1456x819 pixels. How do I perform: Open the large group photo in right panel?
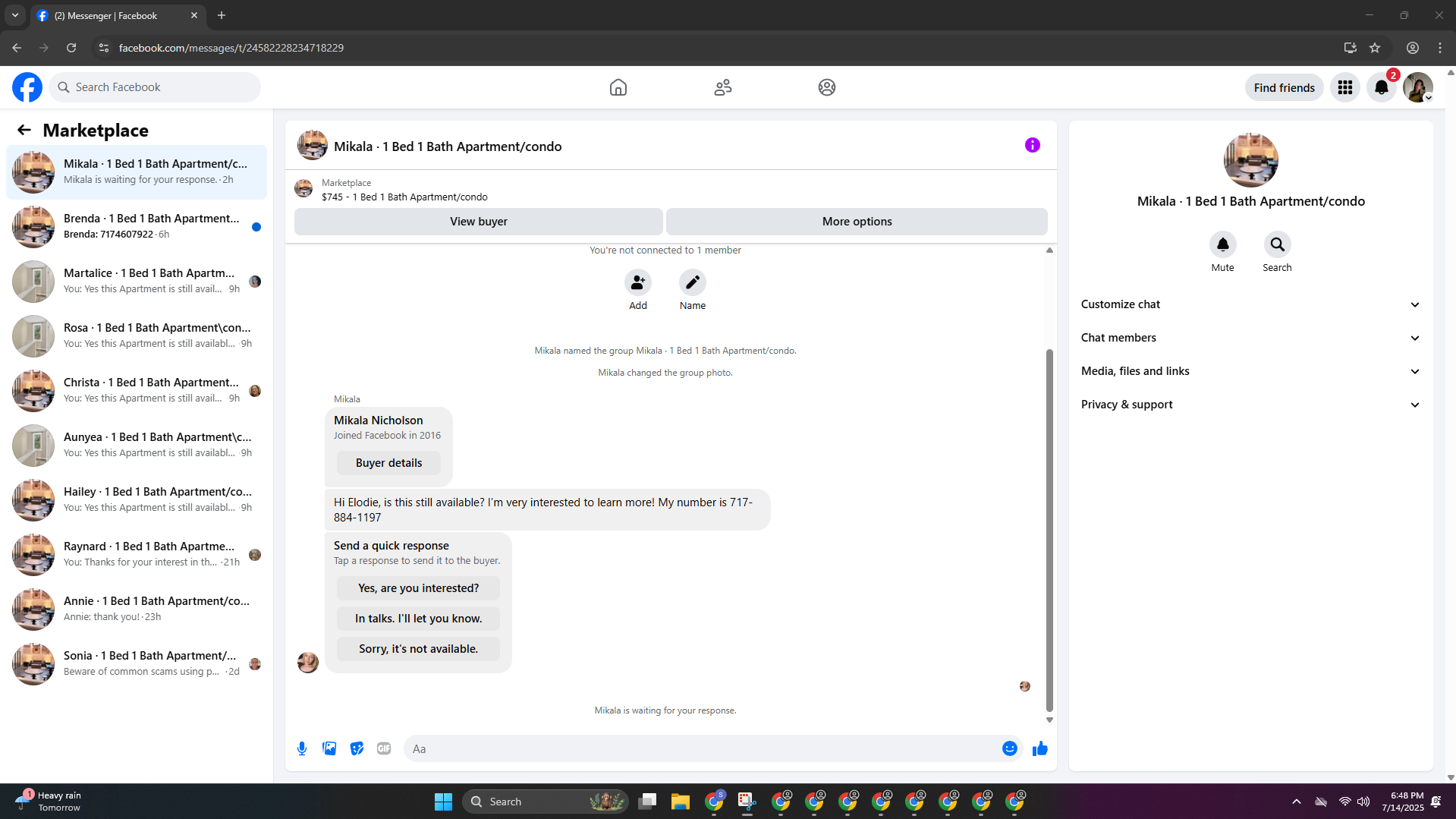1250,160
